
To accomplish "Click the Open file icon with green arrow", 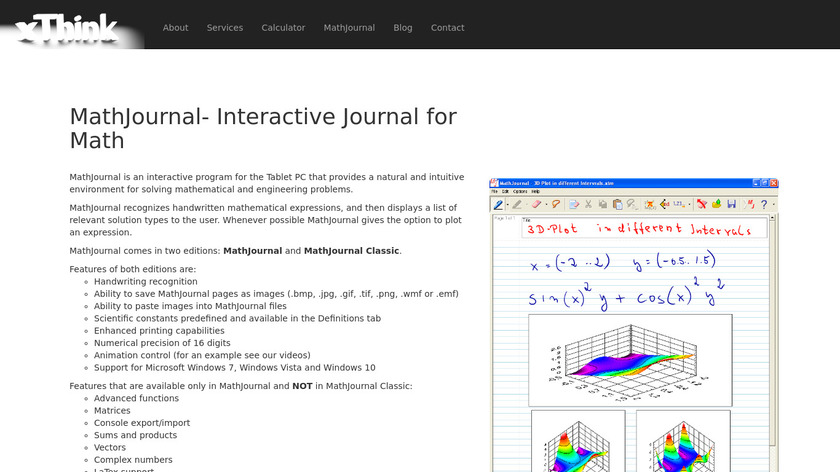I will (716, 204).
